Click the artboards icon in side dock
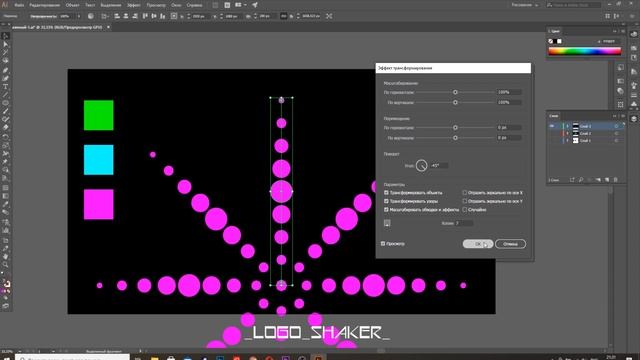Screen dimensions: 640x360 point(620,104)
